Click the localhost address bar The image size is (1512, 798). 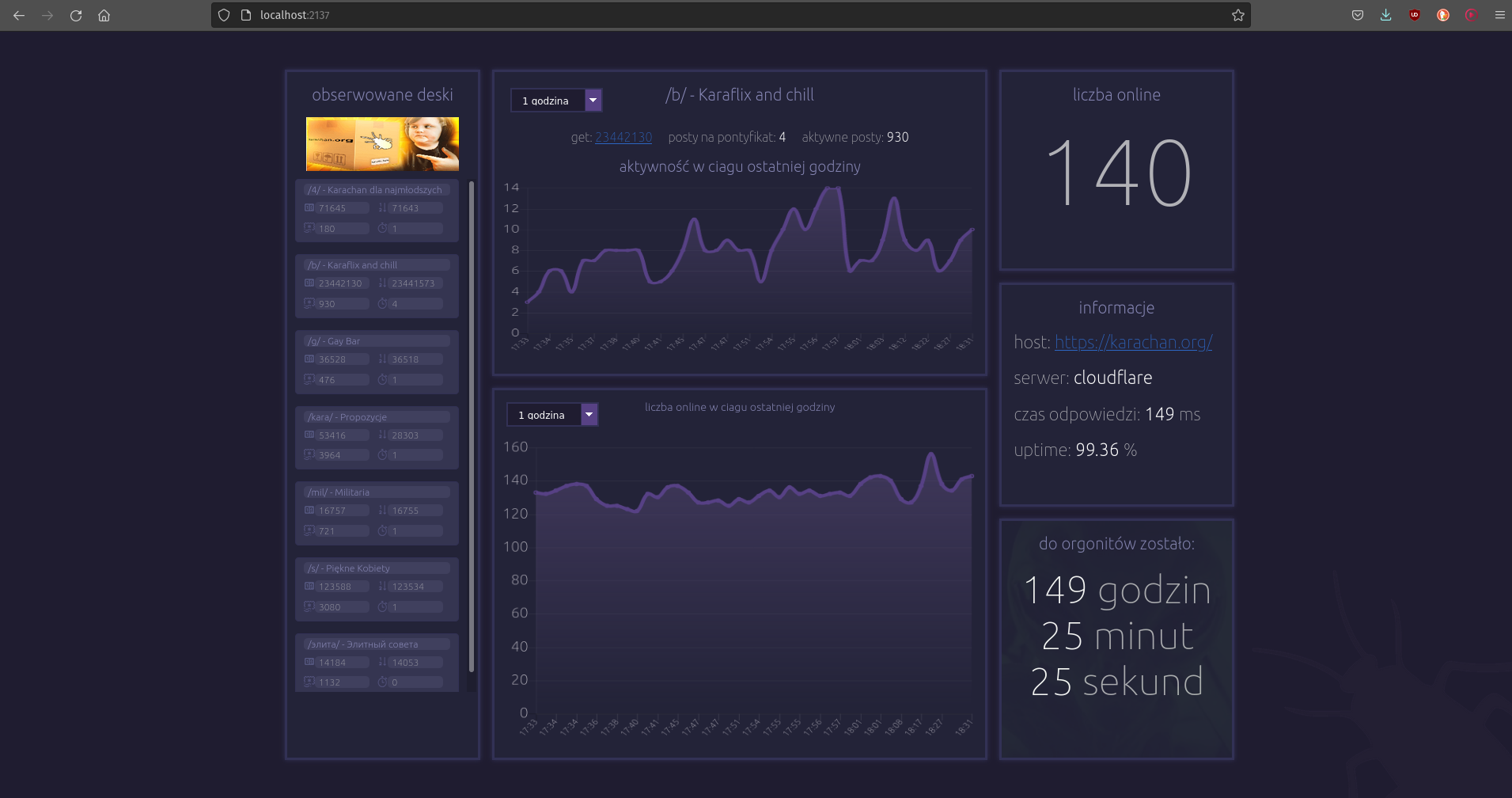pos(731,15)
